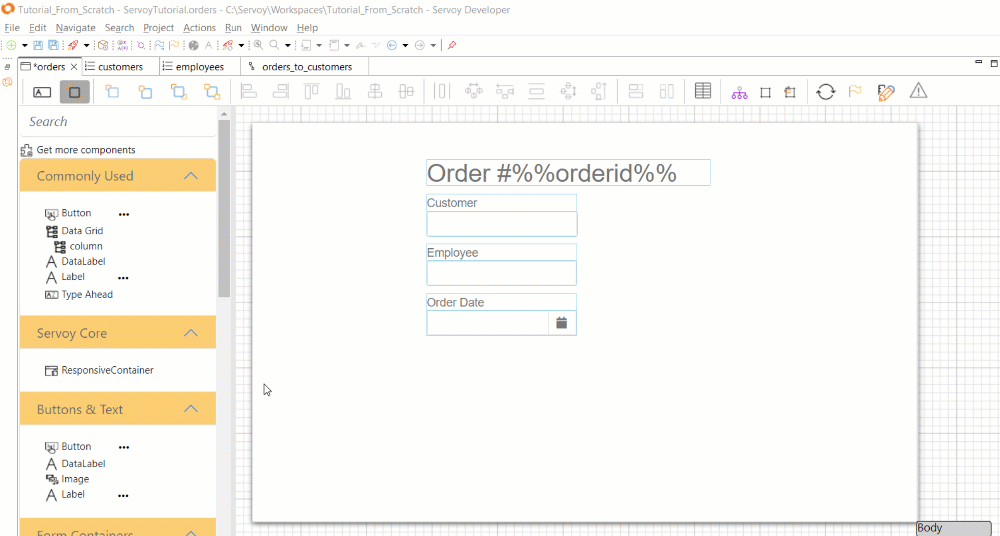Click the pencil notepad editor icon
The image size is (1000, 536).
click(885, 92)
